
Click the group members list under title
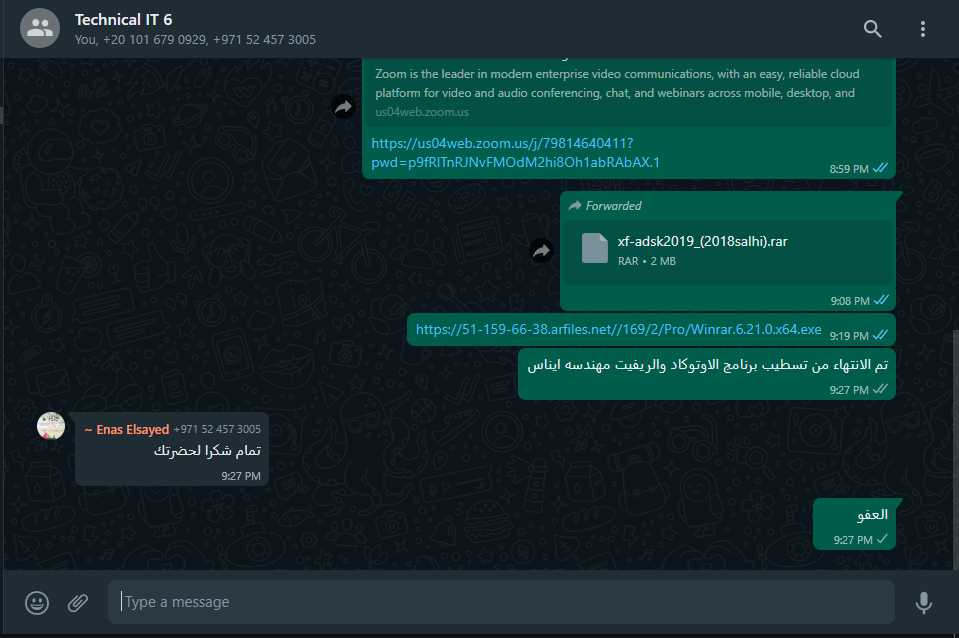195,40
